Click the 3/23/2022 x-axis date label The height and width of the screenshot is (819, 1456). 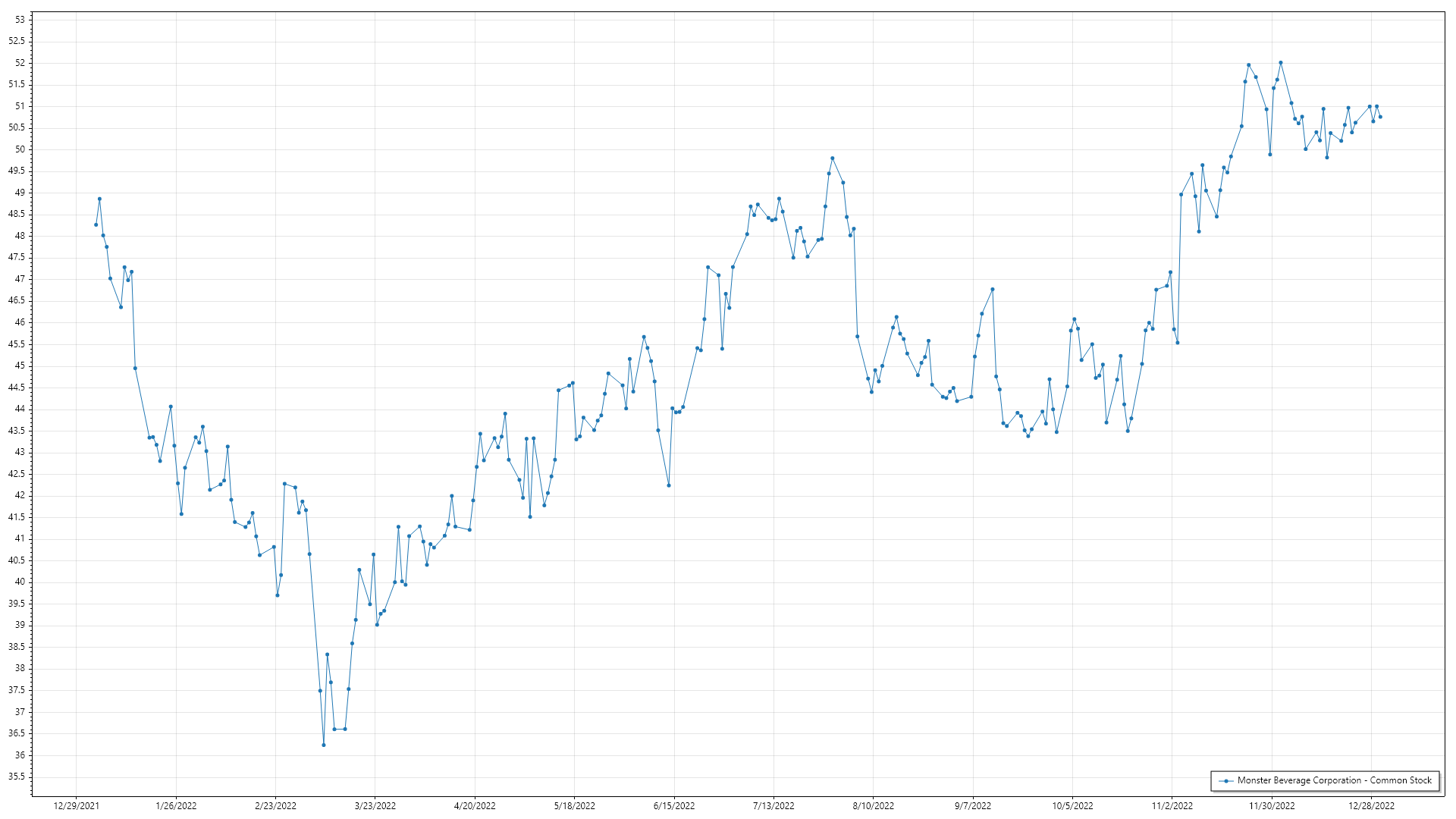[375, 806]
